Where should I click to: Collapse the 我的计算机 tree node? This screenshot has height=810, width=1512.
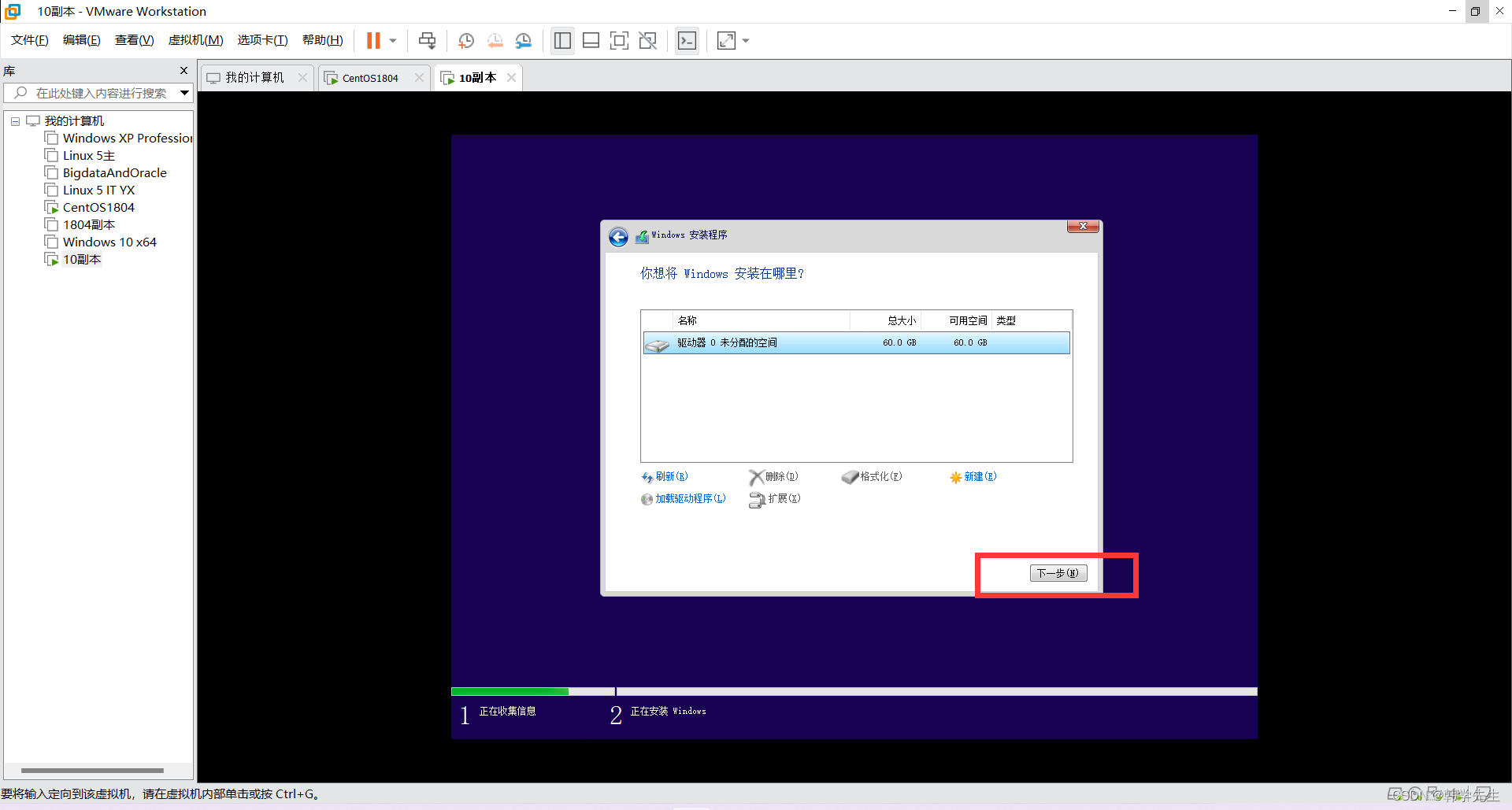pos(15,121)
